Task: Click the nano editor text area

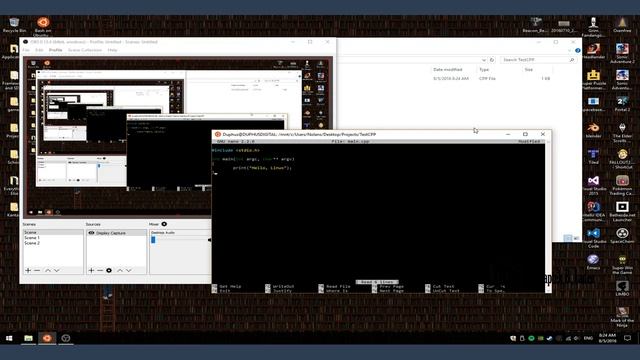Action: click(378, 212)
